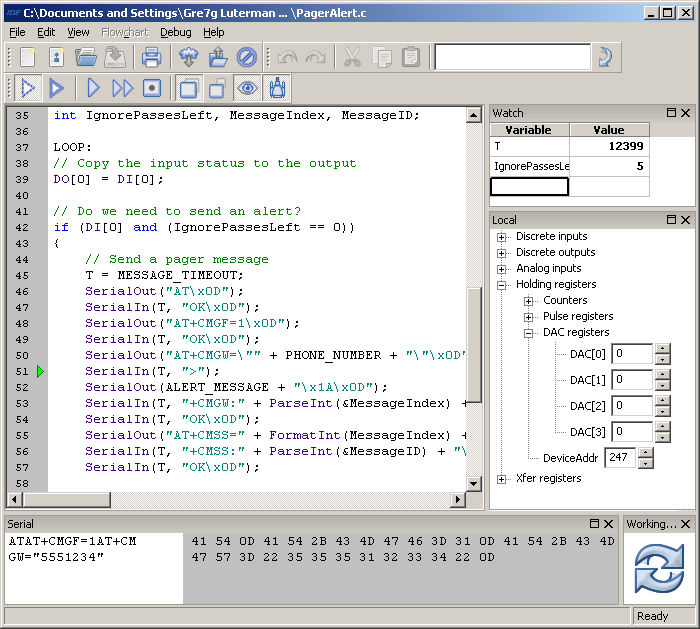The height and width of the screenshot is (629, 700).
Task: Collapse the DAC registers tree node
Action: (528, 333)
